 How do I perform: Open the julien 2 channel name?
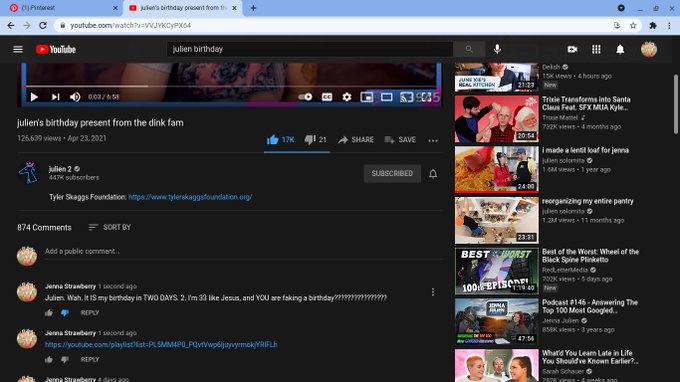pos(60,169)
